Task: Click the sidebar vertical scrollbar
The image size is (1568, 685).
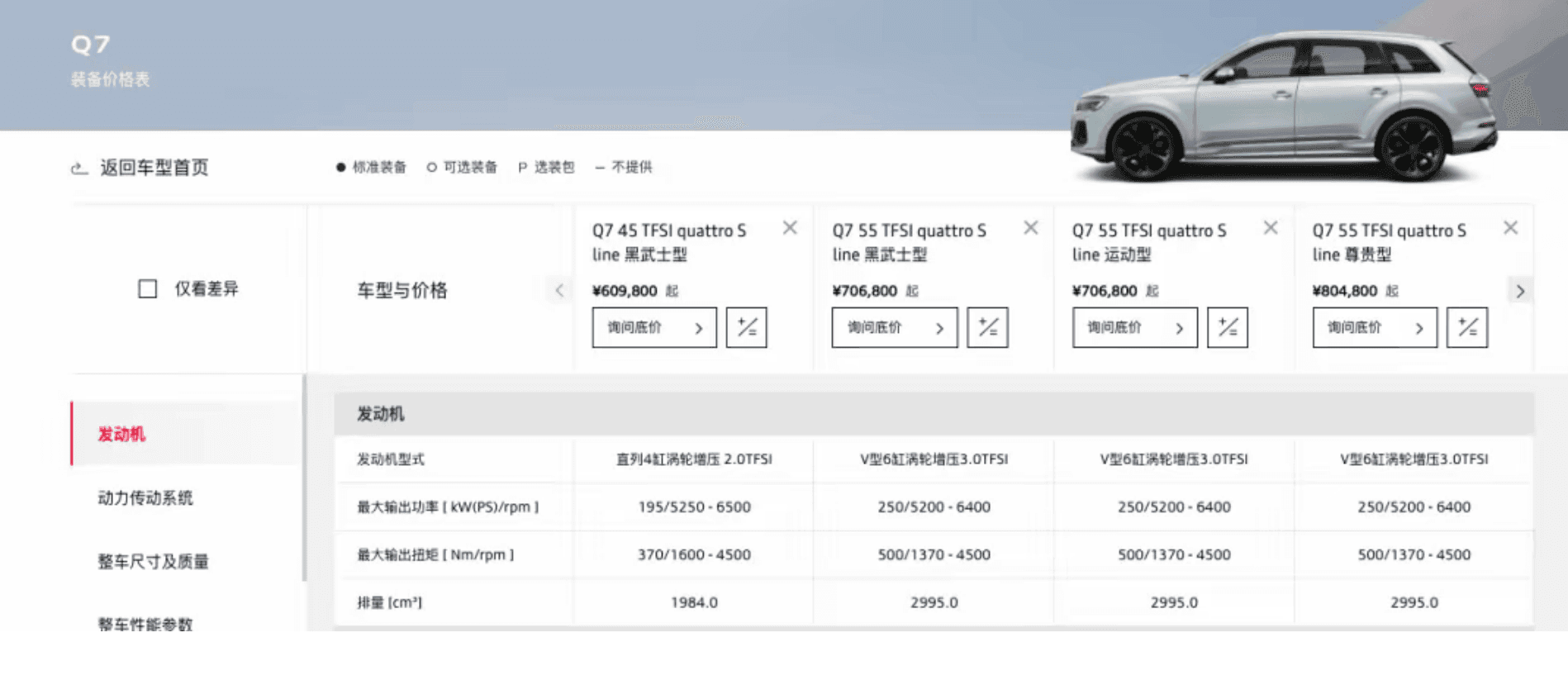Action: [304, 479]
